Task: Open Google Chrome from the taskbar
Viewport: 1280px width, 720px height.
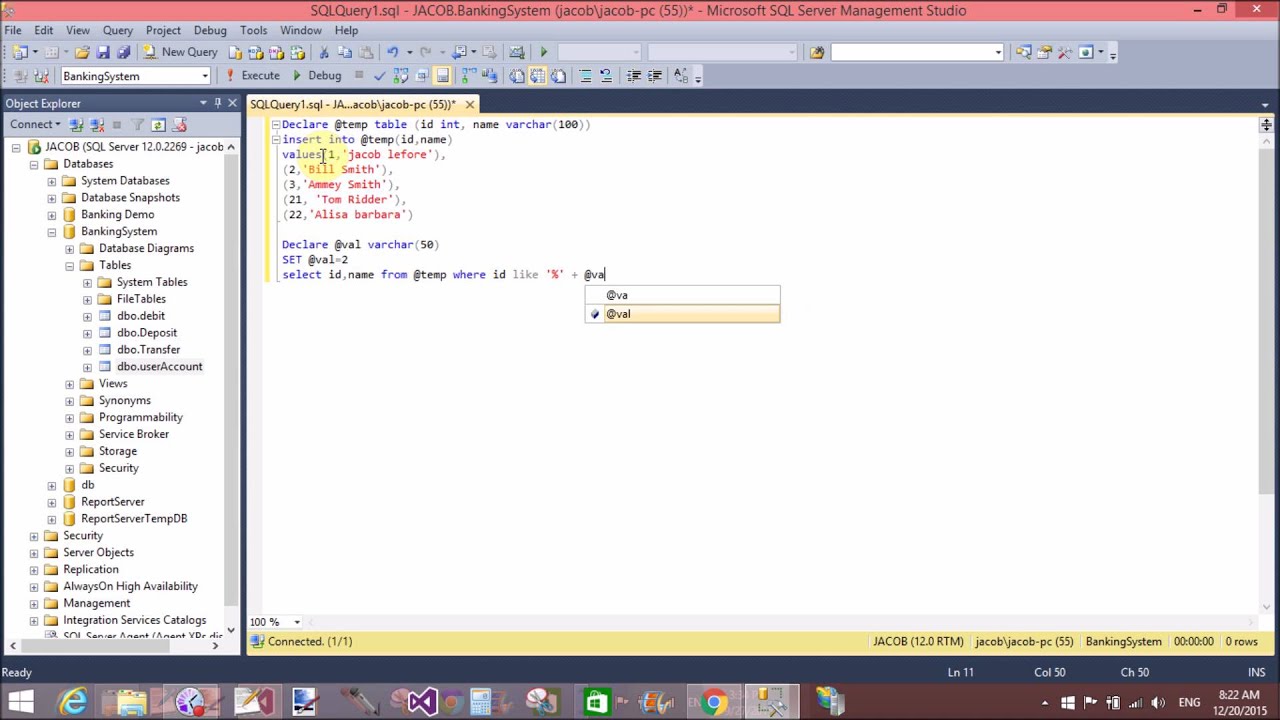Action: 713,701
